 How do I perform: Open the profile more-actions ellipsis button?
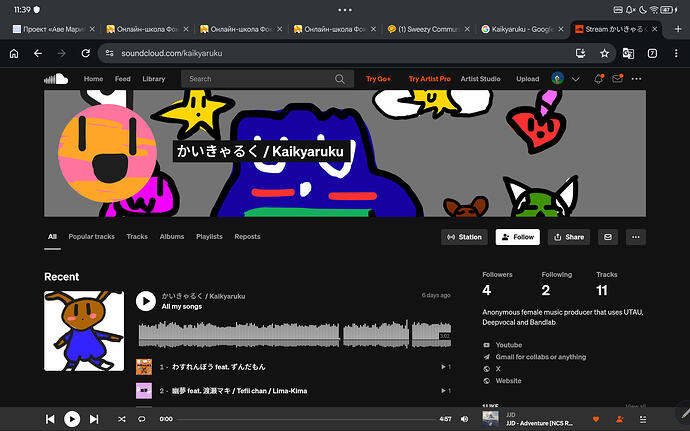[635, 237]
